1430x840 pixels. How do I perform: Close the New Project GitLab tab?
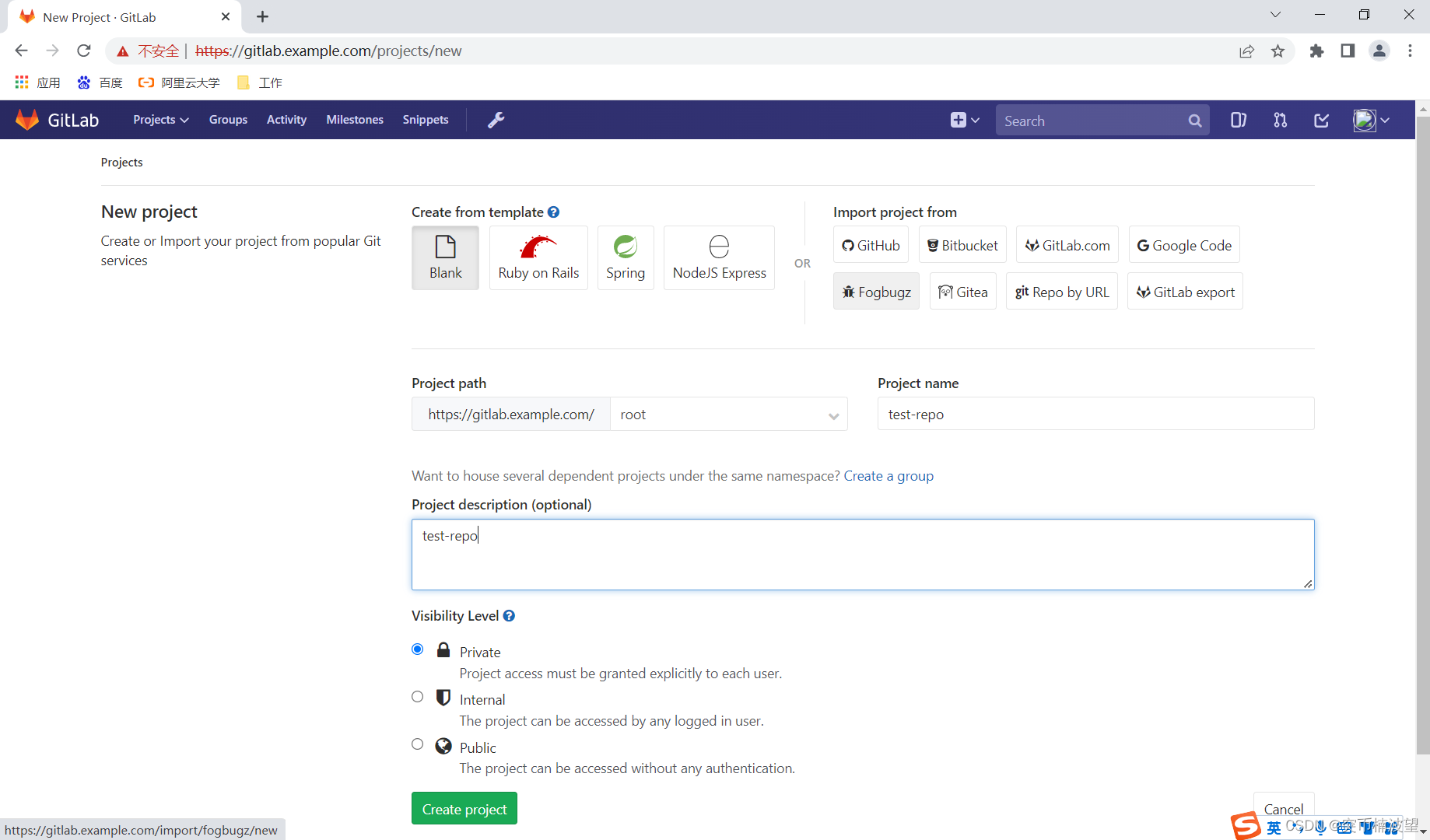[226, 16]
